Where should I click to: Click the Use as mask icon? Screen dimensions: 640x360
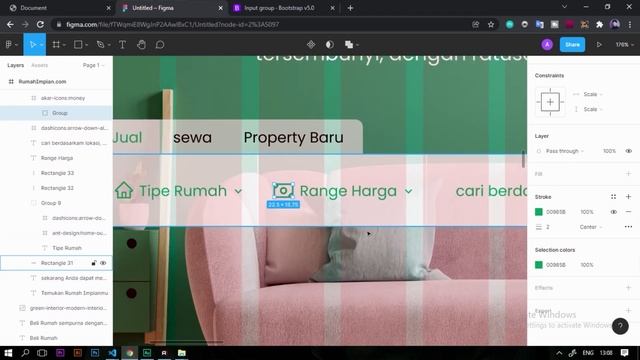330,44
